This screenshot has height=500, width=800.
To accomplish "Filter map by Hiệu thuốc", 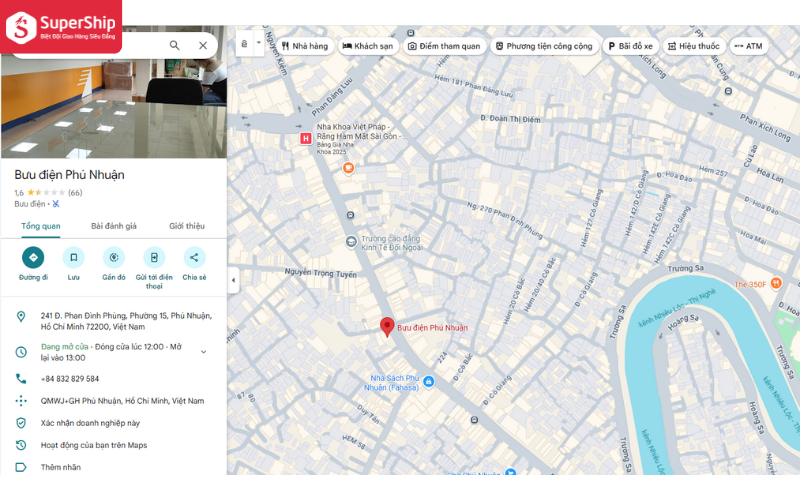I will [x=693, y=46].
